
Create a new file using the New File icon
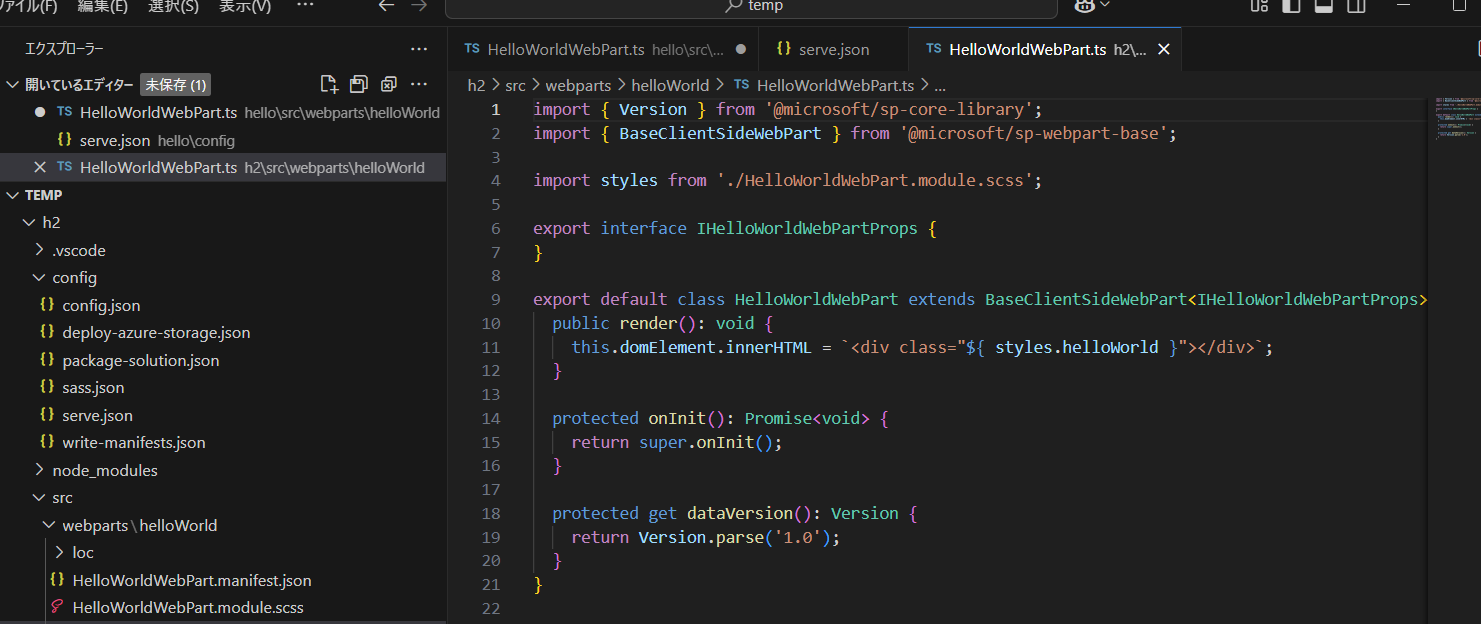coord(329,84)
